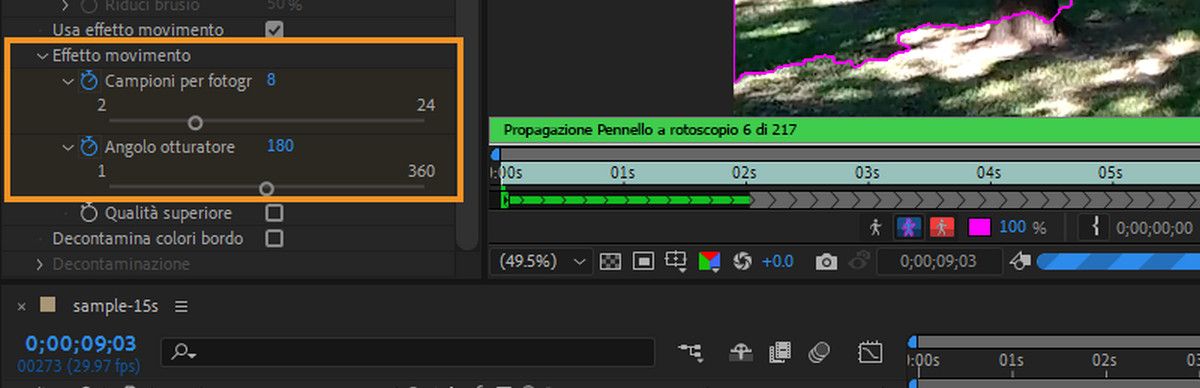Click the Angolo otturatore slider handle
The width and height of the screenshot is (1200, 388).
click(265, 188)
